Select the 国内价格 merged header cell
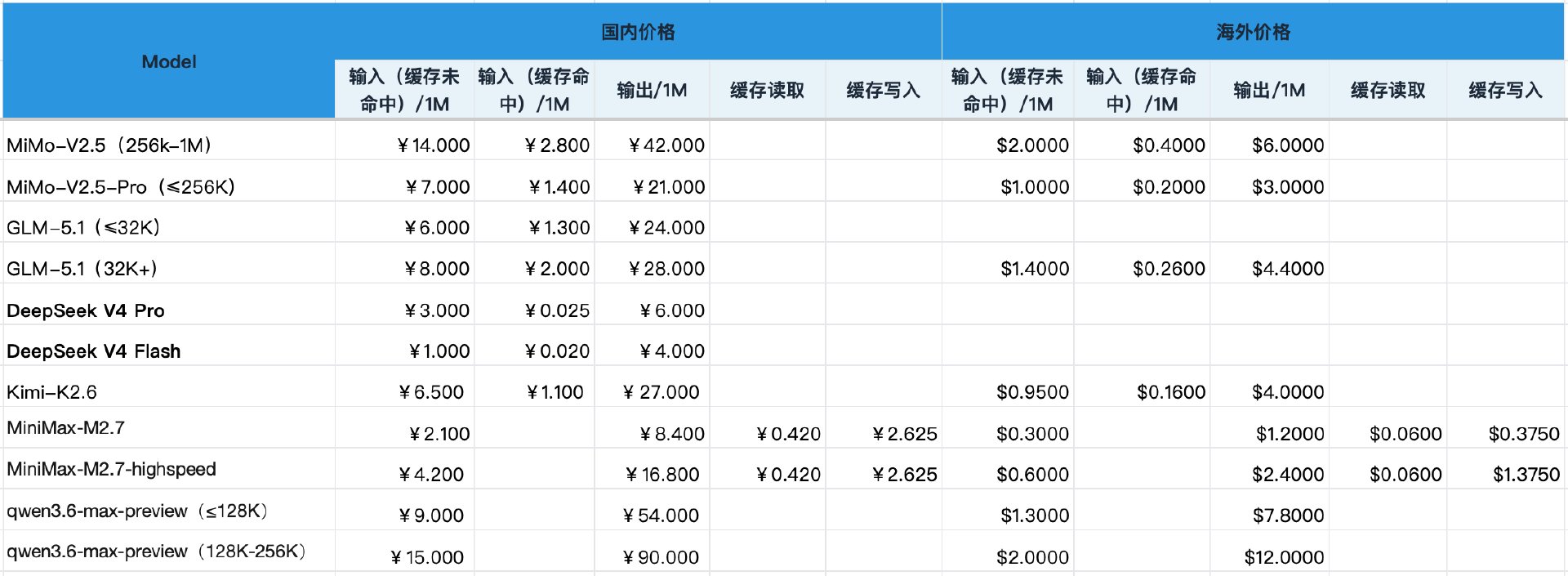The image size is (1568, 576). pos(638,32)
